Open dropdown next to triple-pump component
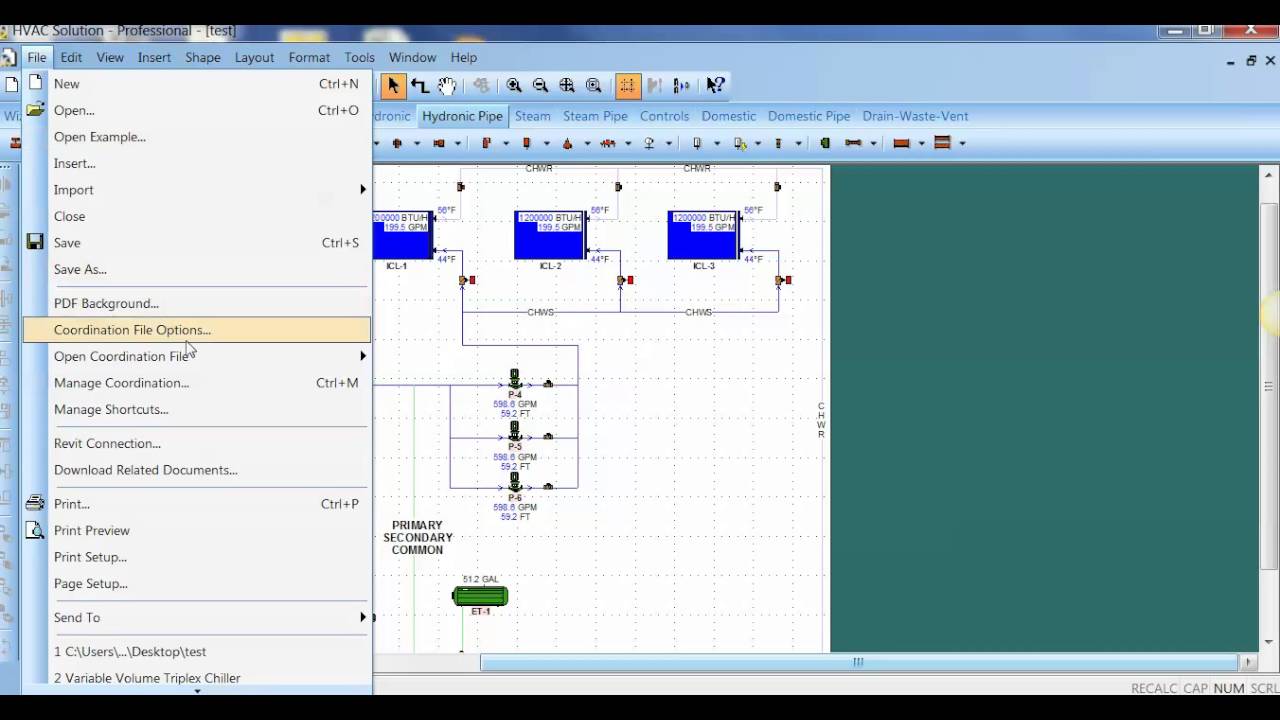Screen dimensions: 1280x720 click(628, 143)
